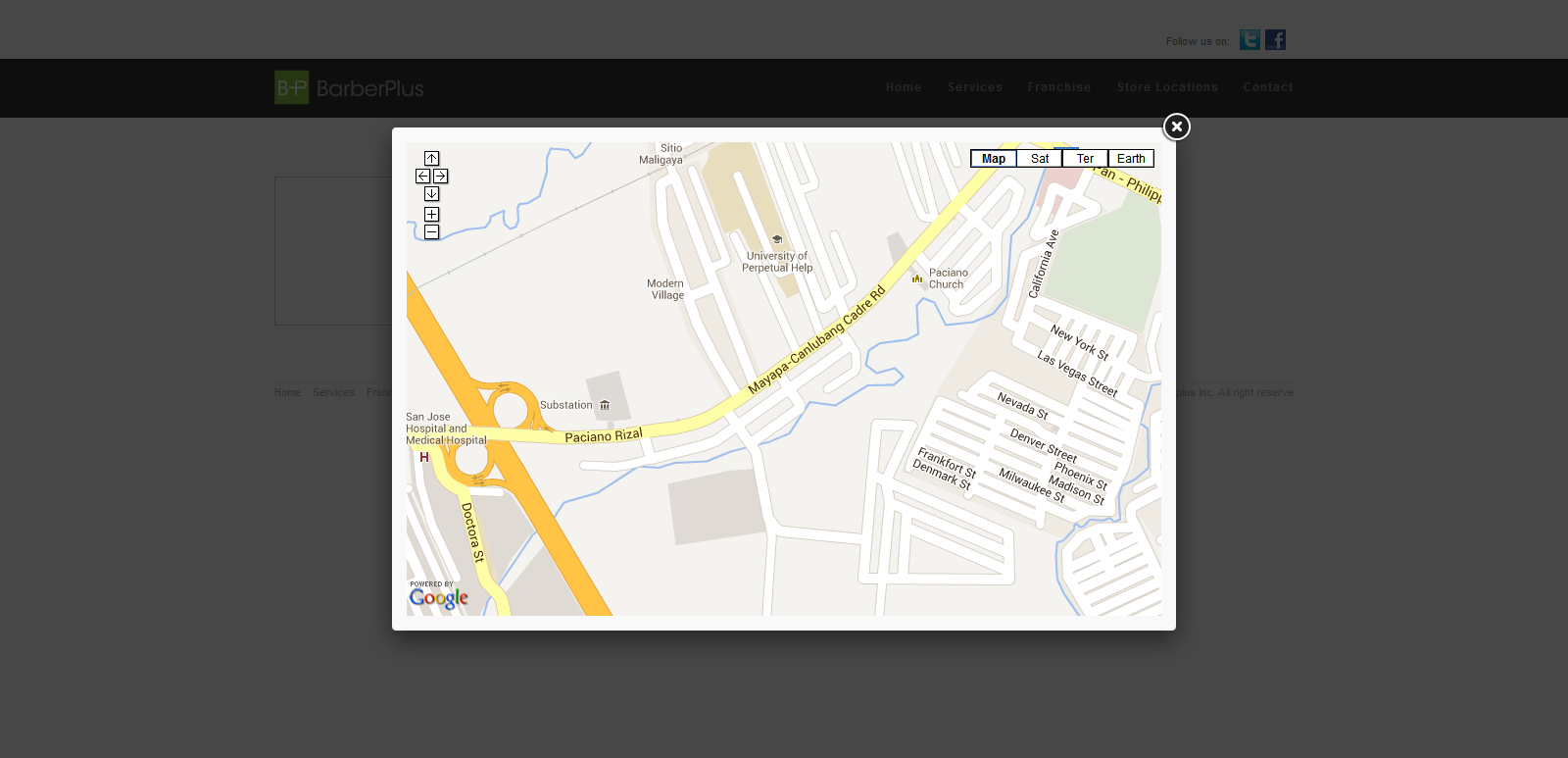Select the Map view type

(x=993, y=159)
